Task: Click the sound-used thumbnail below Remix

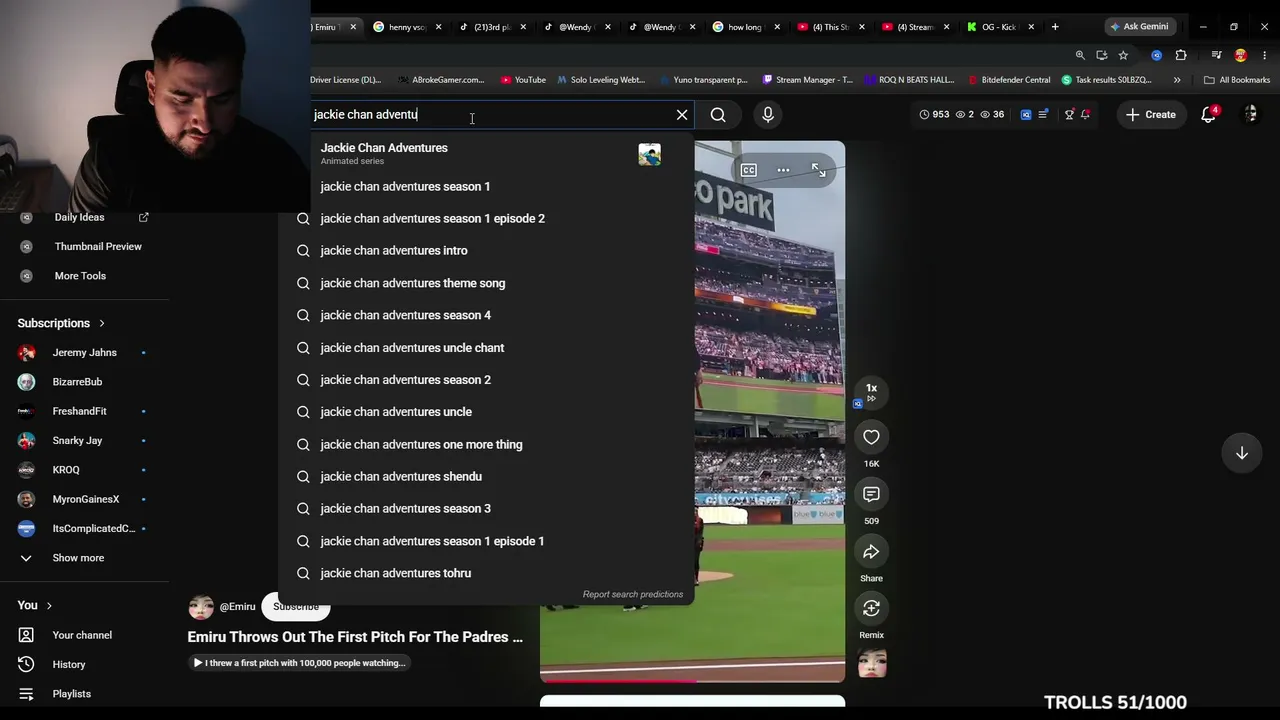Action: click(872, 663)
